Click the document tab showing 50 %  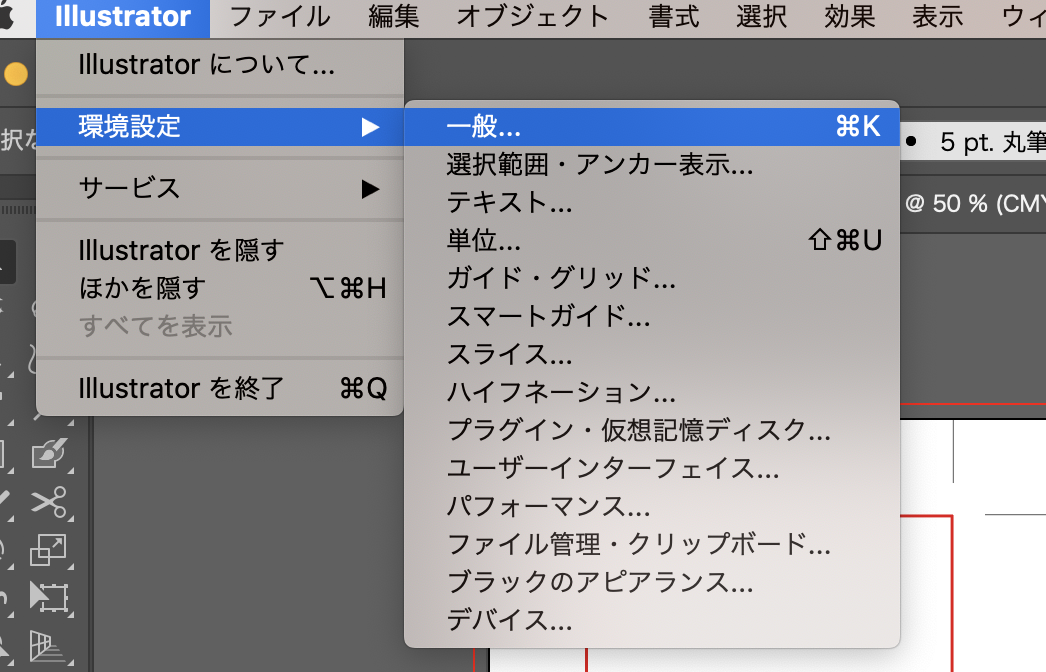click(973, 203)
